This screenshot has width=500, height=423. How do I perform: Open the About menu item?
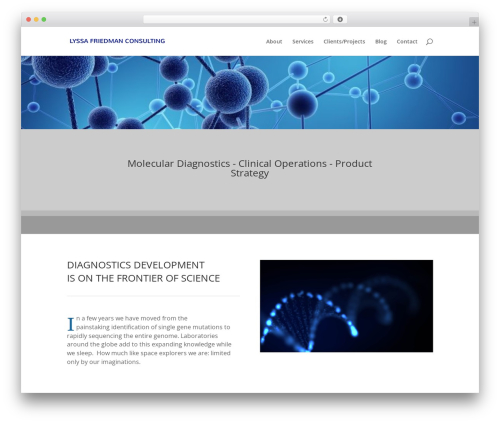tap(274, 41)
